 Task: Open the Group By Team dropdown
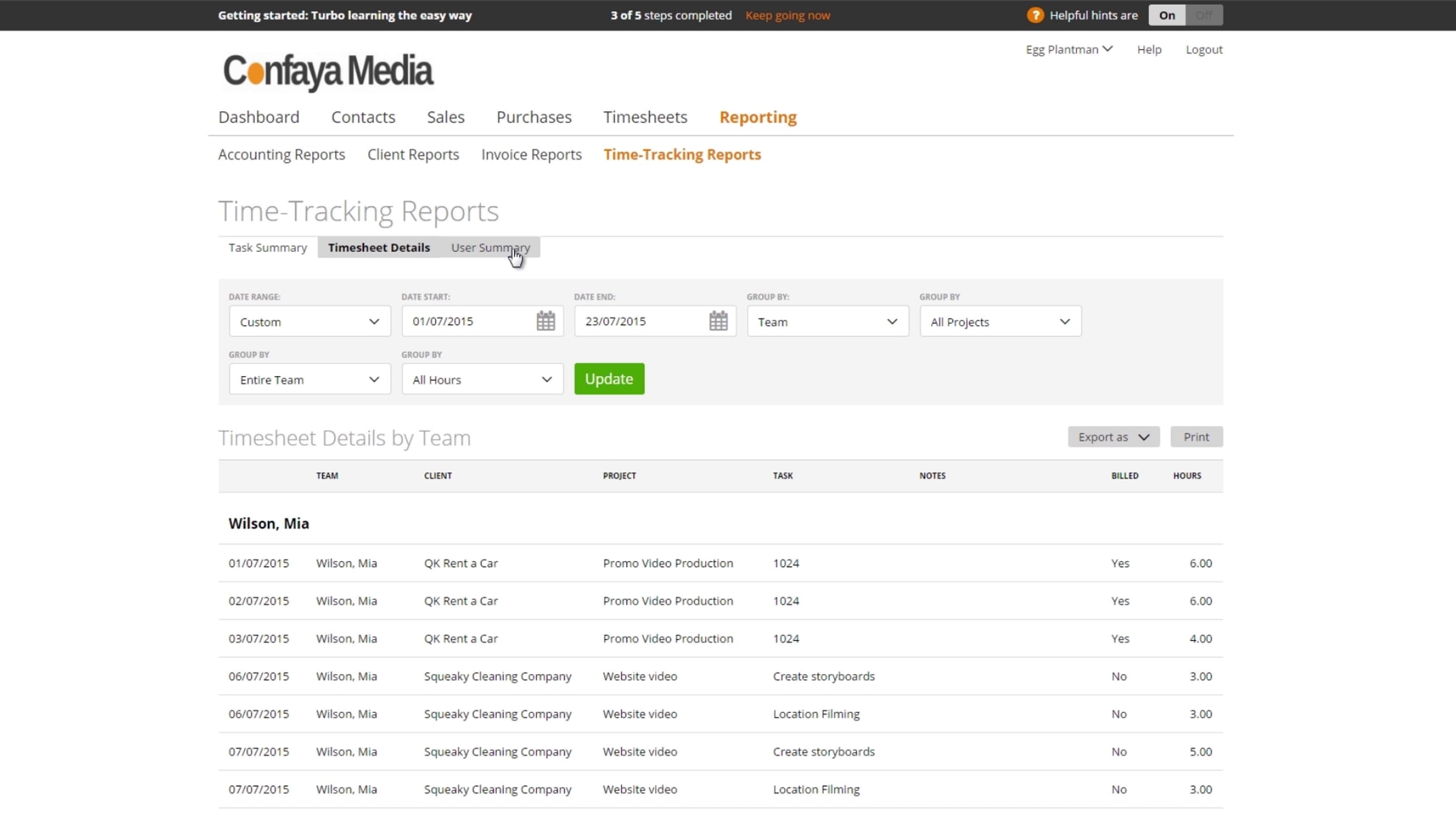point(827,322)
